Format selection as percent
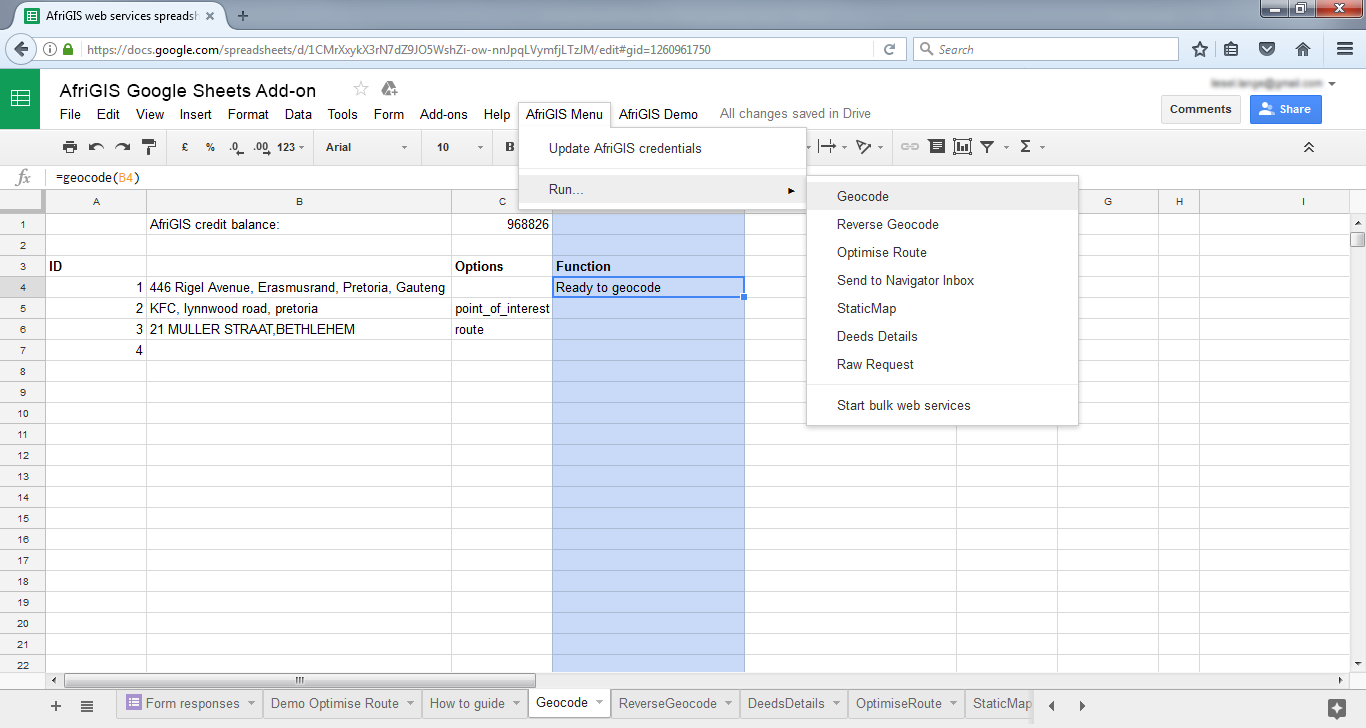This screenshot has height=728, width=1366. coord(209,146)
